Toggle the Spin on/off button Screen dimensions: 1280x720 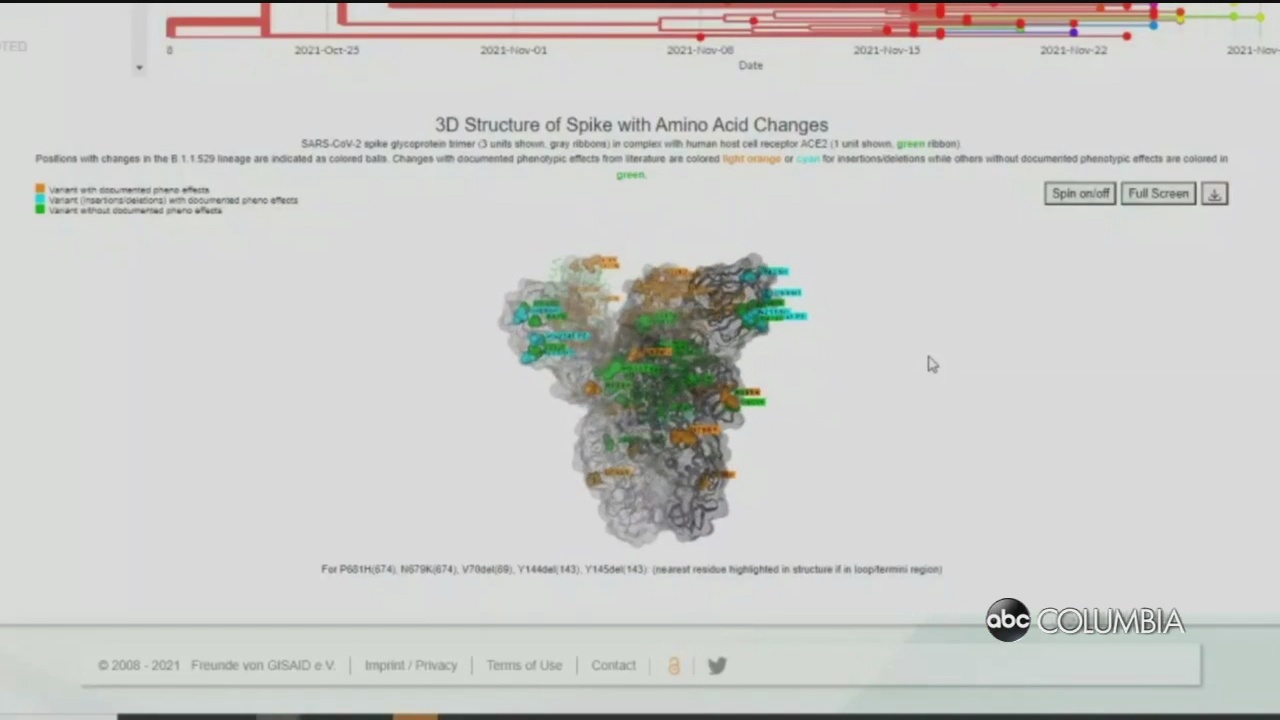[1080, 194]
